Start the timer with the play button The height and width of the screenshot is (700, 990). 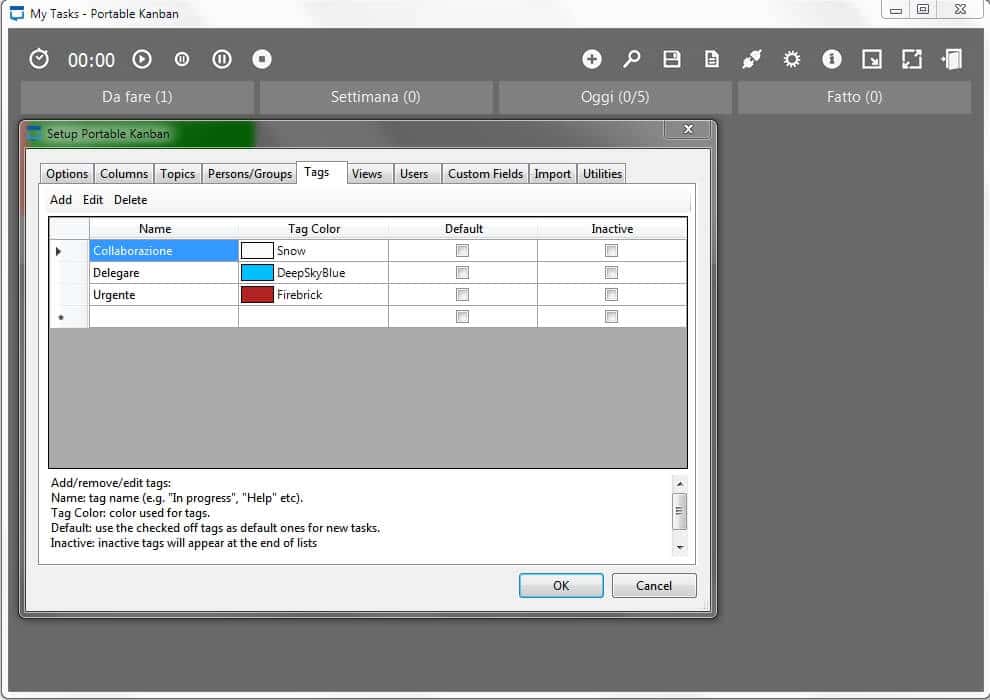(x=142, y=59)
